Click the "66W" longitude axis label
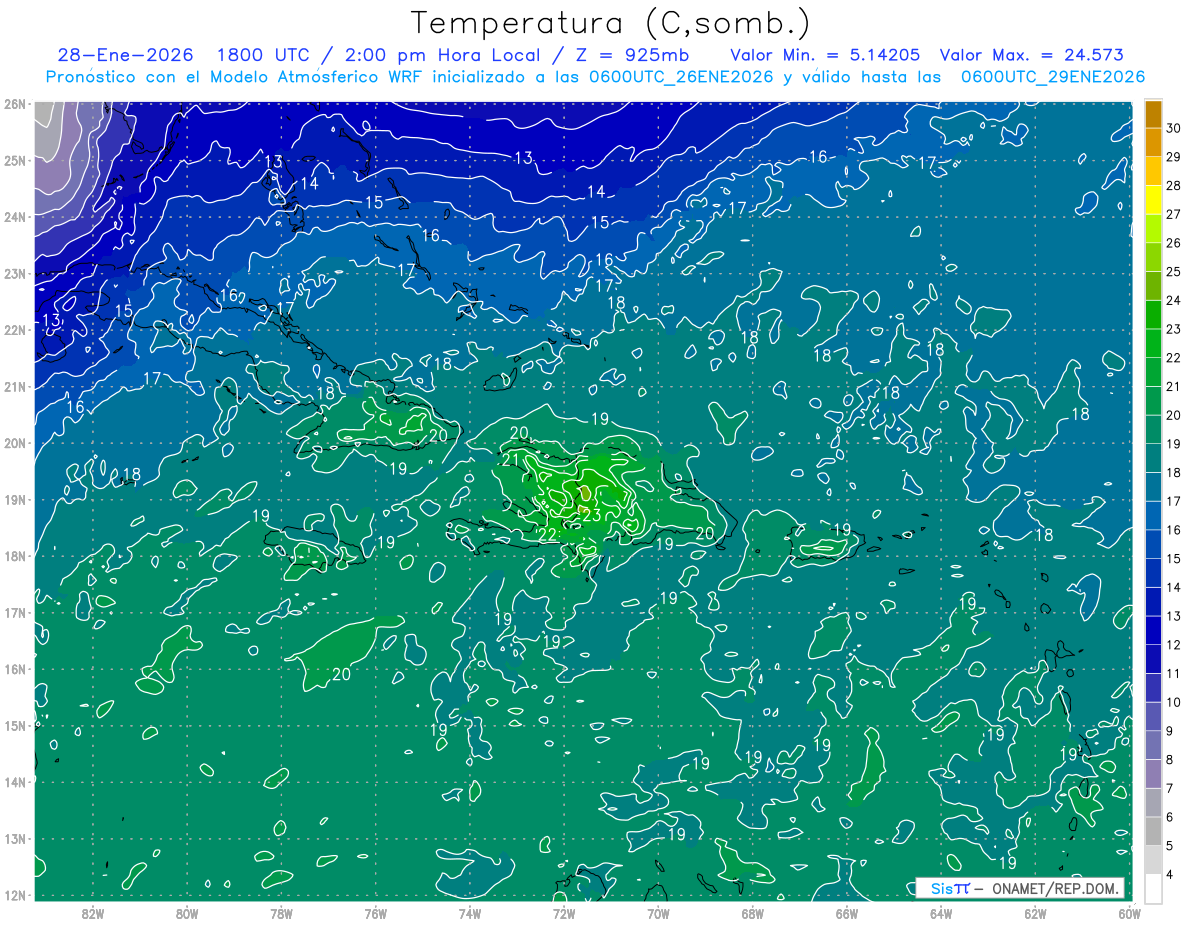Screen dimensions: 1200x927 click(x=846, y=913)
